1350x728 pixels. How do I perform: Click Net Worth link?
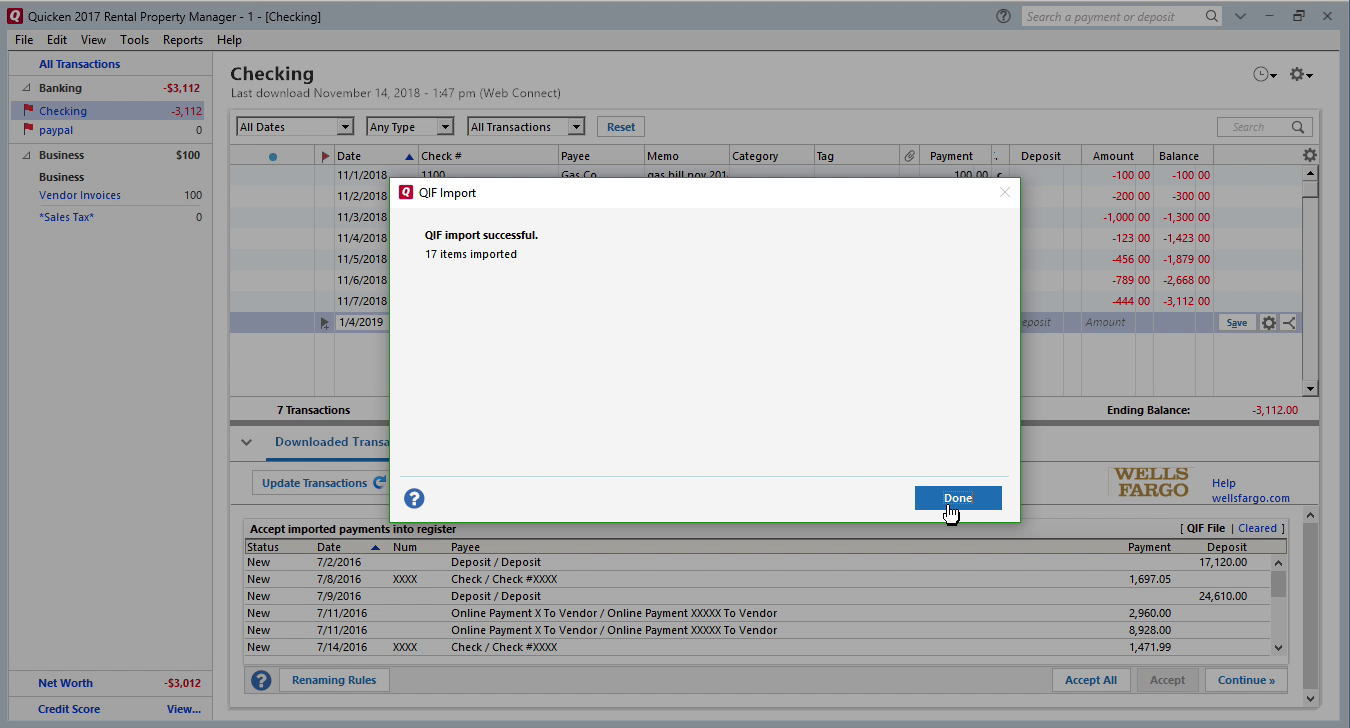click(65, 683)
